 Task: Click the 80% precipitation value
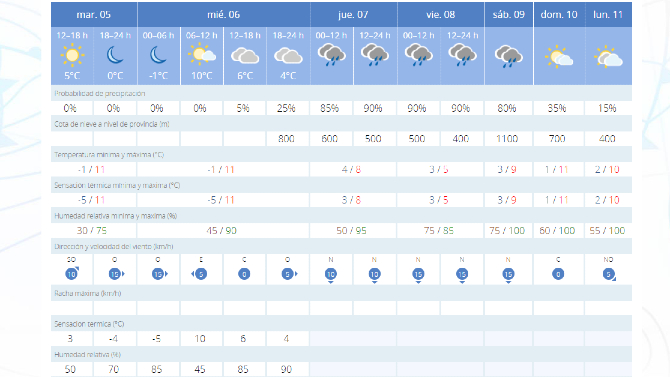(x=507, y=109)
